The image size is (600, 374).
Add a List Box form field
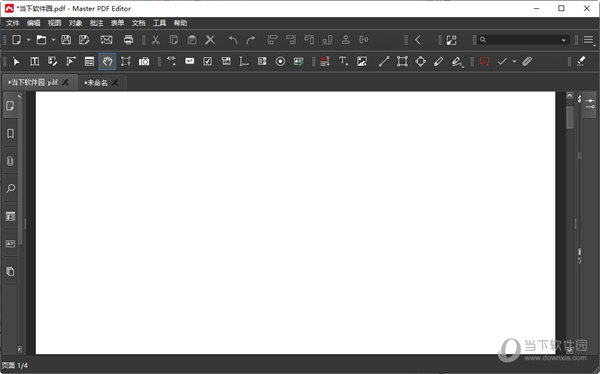[262, 61]
